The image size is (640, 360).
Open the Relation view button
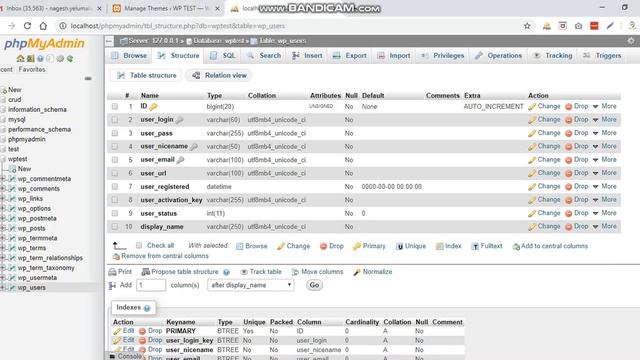tap(220, 76)
